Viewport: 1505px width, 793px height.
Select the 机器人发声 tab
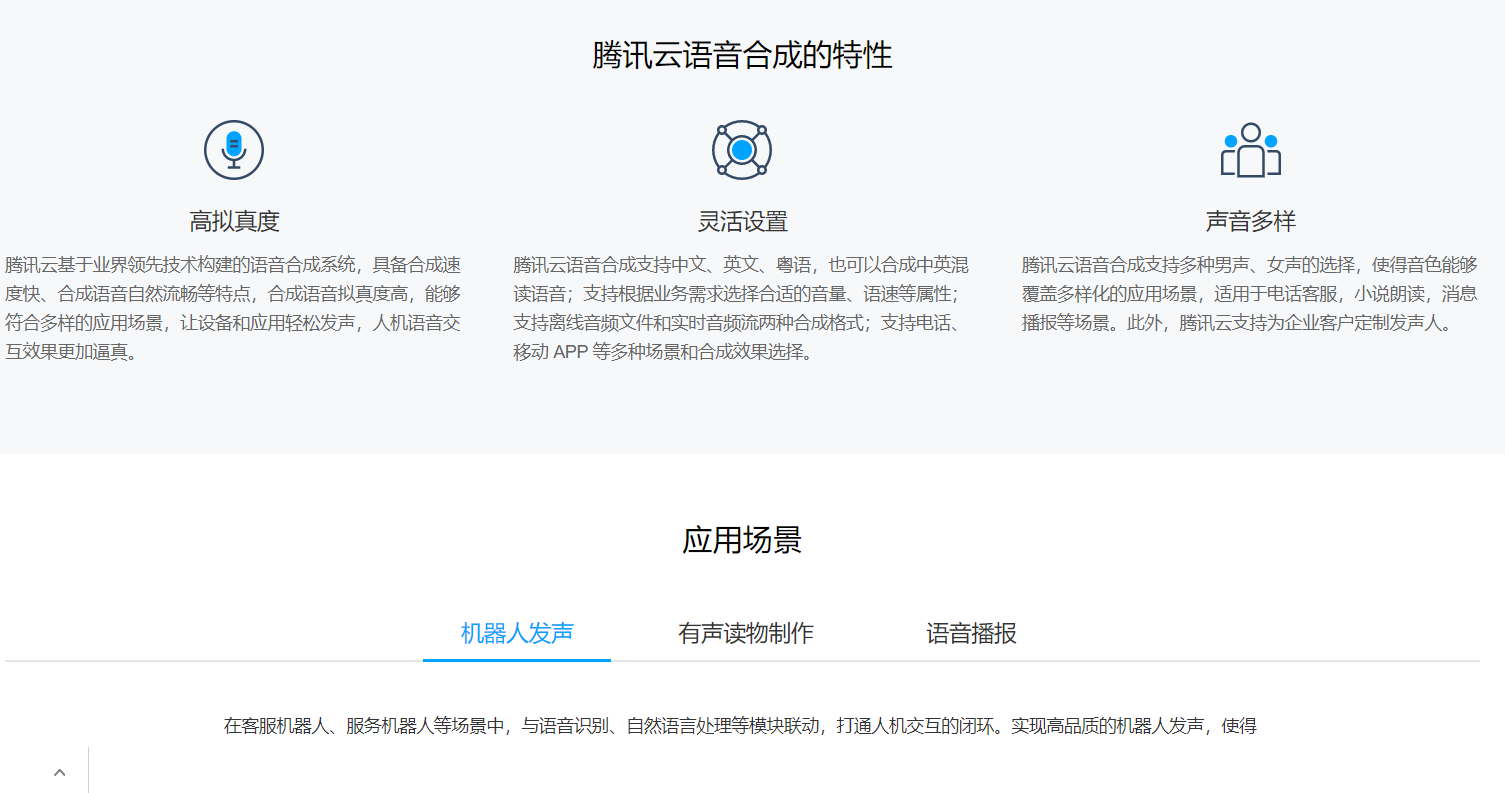(517, 633)
